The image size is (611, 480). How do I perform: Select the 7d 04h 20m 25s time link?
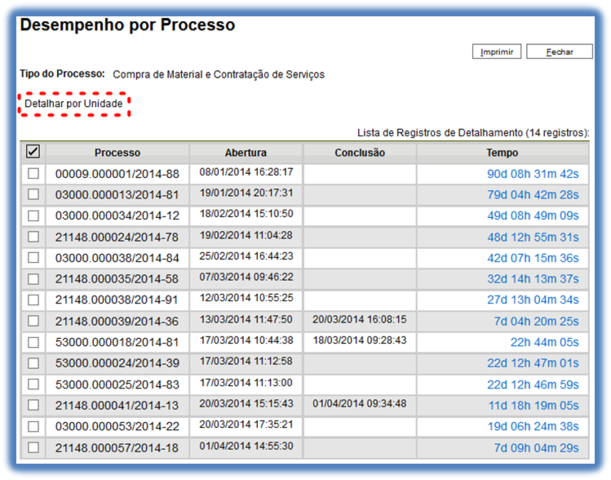click(536, 321)
